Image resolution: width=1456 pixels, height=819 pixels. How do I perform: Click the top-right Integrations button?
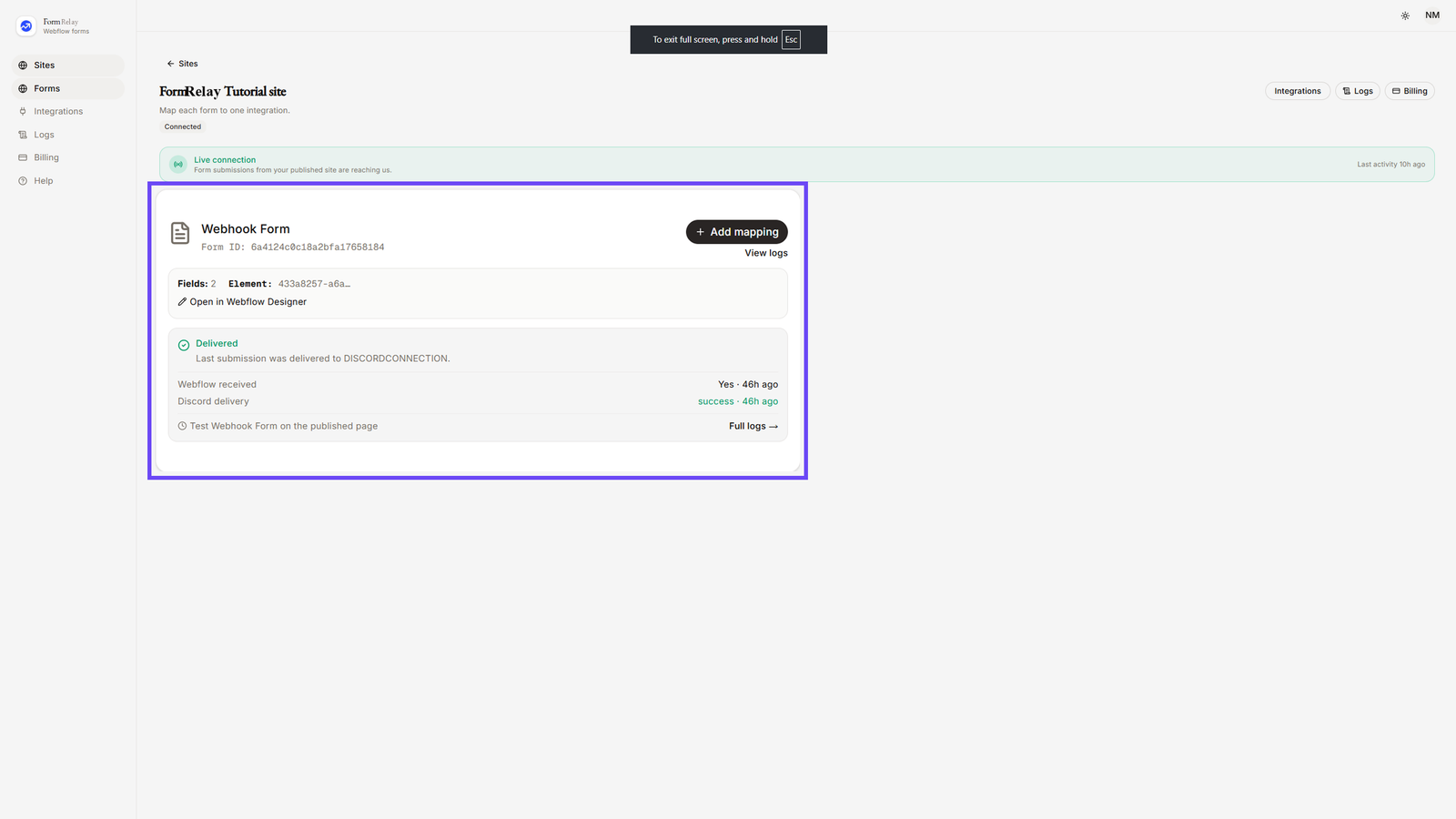(x=1298, y=91)
